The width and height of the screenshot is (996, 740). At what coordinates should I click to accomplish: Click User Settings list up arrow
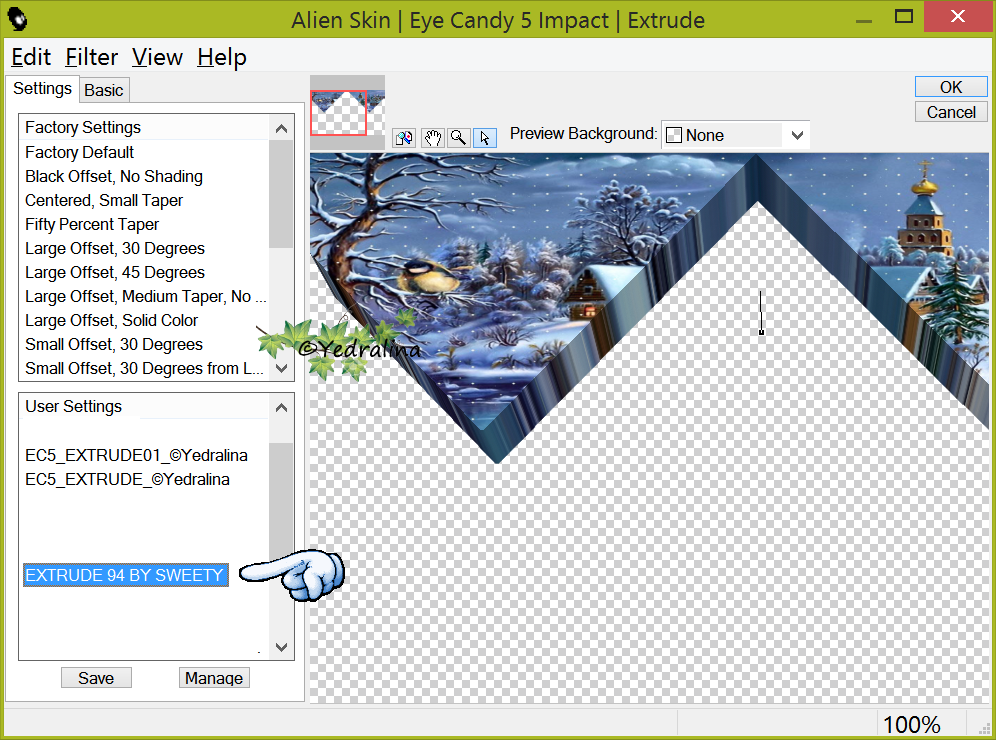pyautogui.click(x=282, y=408)
